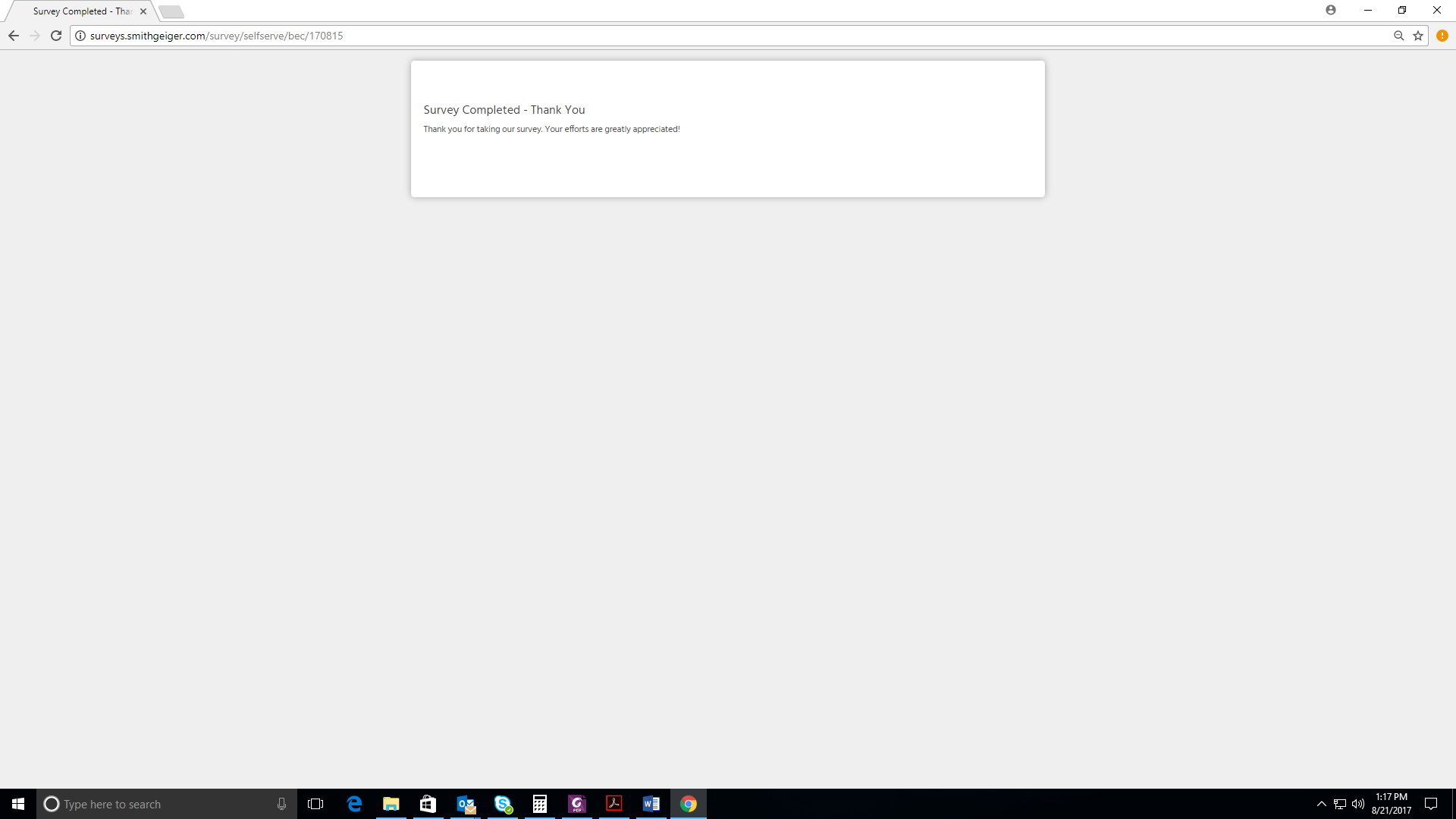Open the Chrome user profile icon

(x=1331, y=10)
